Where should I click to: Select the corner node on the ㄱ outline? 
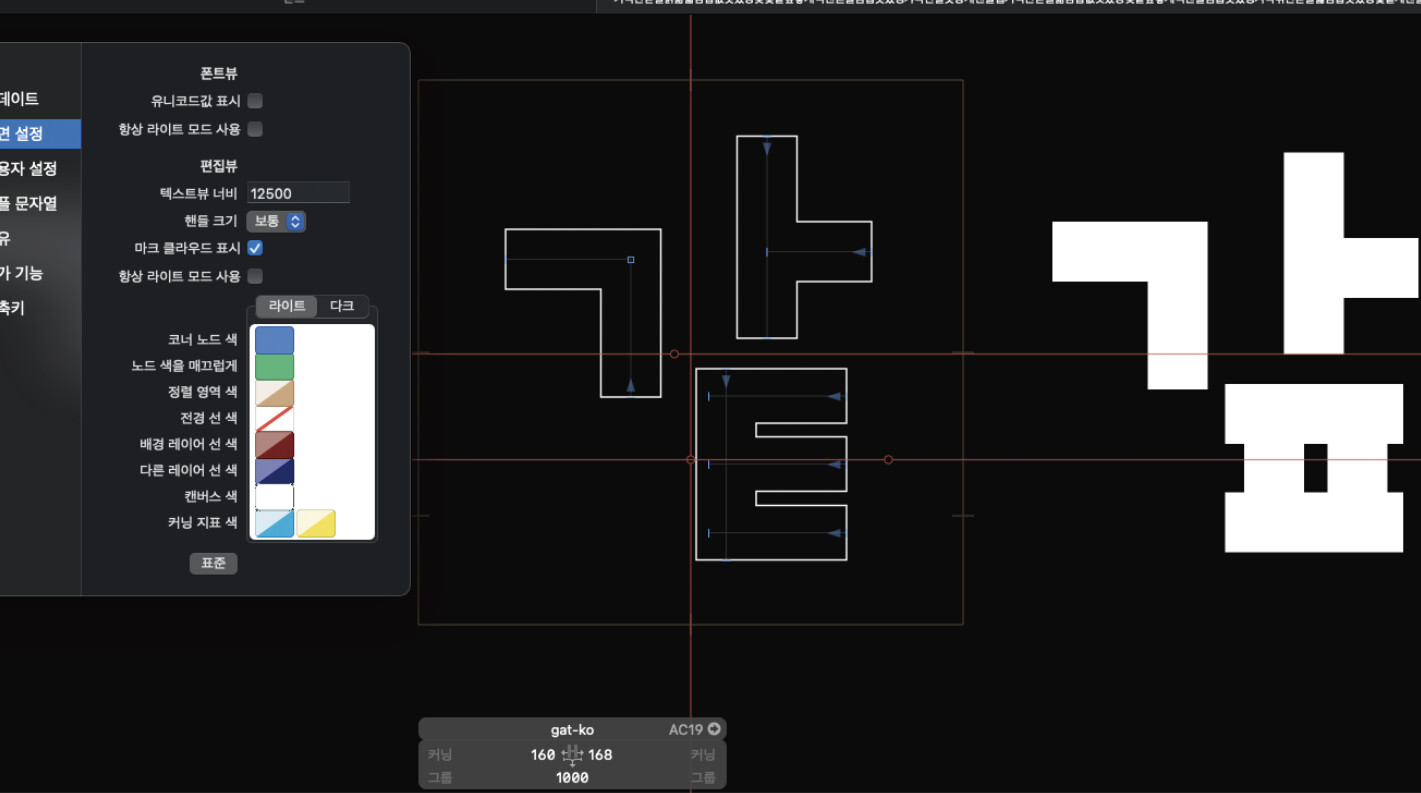tap(630, 260)
